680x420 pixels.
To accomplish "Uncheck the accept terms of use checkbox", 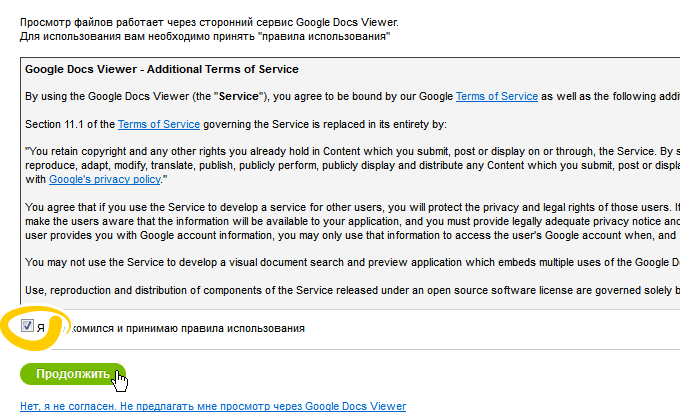I will (27, 325).
